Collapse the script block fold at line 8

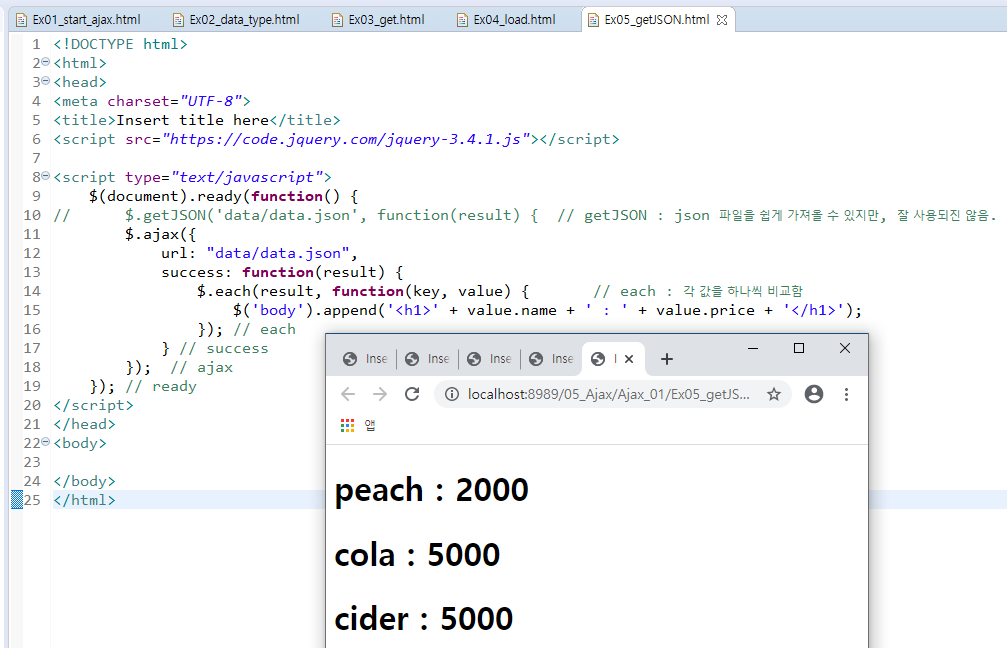pos(46,176)
